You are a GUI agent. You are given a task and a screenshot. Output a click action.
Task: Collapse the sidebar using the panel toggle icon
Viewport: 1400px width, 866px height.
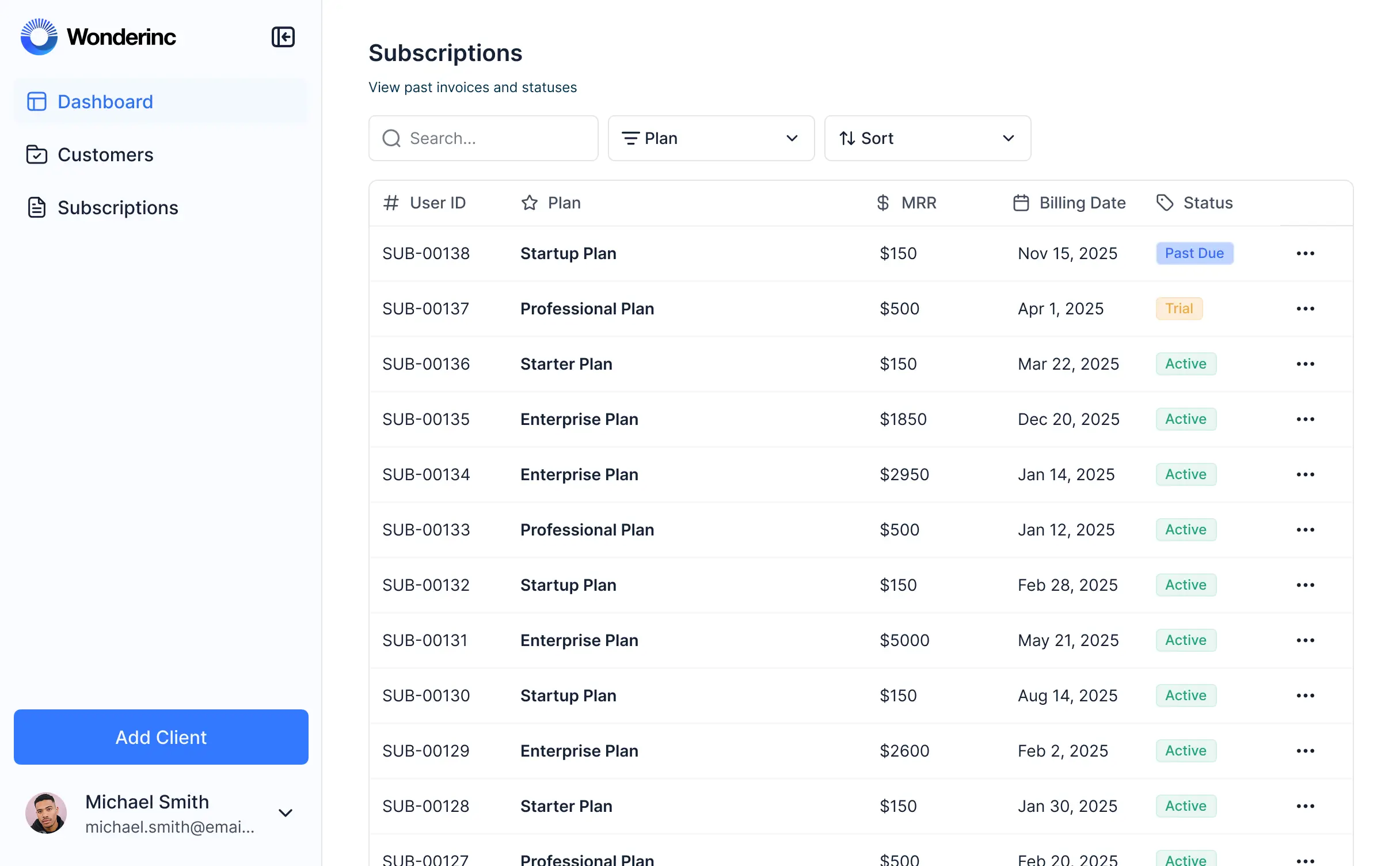283,37
